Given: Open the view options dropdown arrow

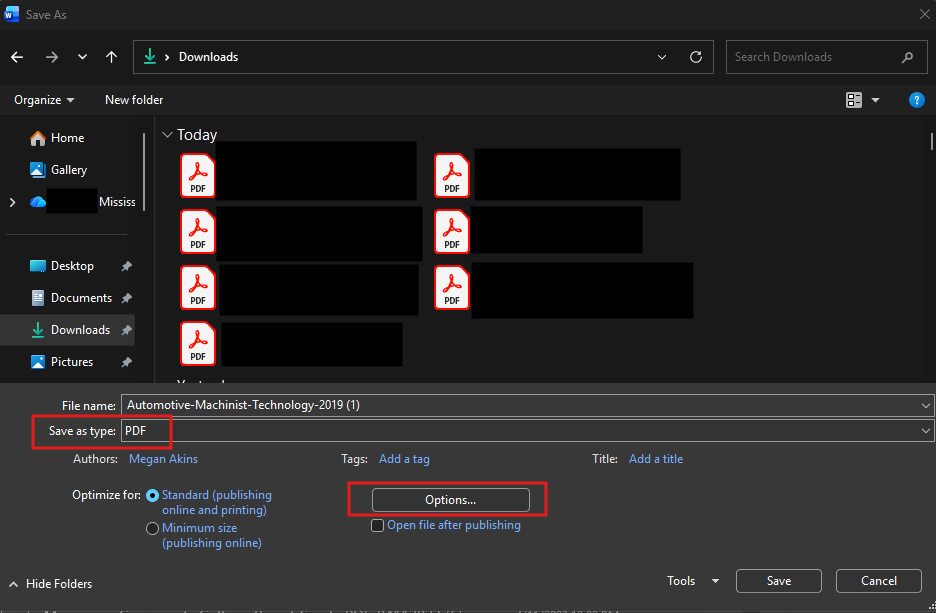Looking at the screenshot, I should [x=875, y=100].
